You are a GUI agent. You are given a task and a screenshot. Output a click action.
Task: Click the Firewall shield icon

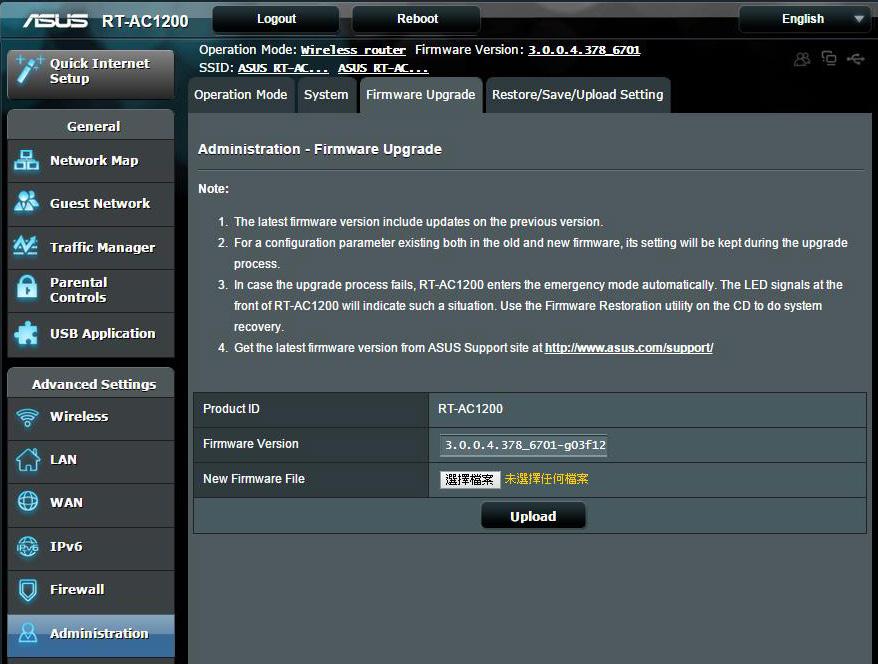click(x=27, y=590)
